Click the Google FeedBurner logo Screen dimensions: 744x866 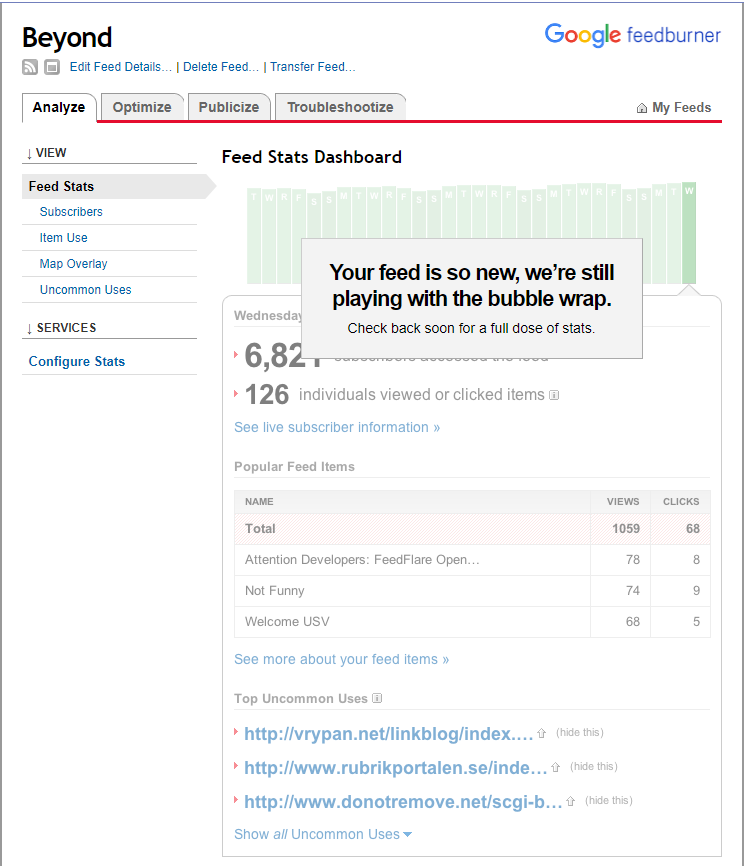pyautogui.click(x=632, y=35)
